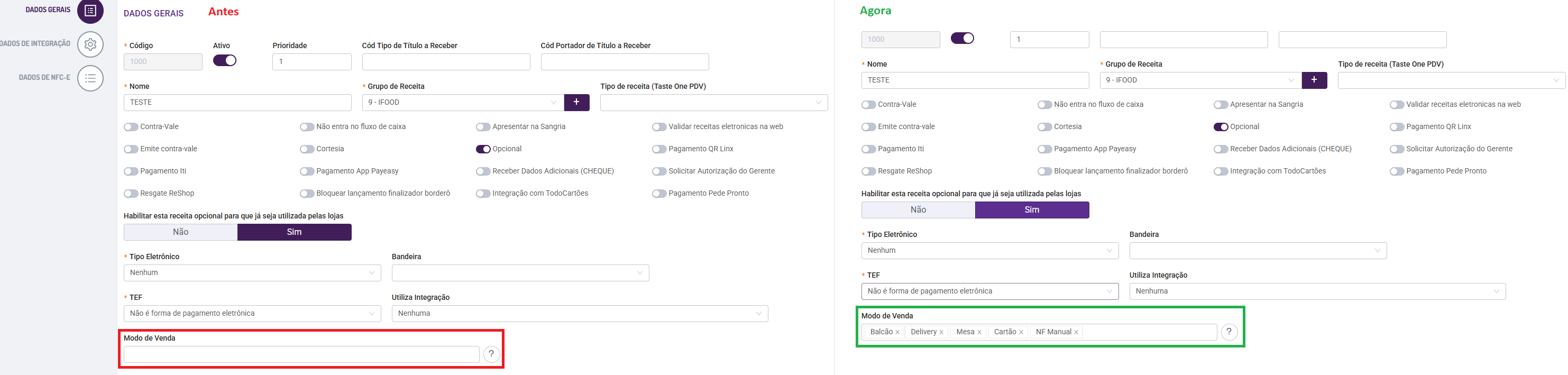Screen dimensions: 1568x375
Task: Select the Não option in the Antes form
Action: pos(181,232)
